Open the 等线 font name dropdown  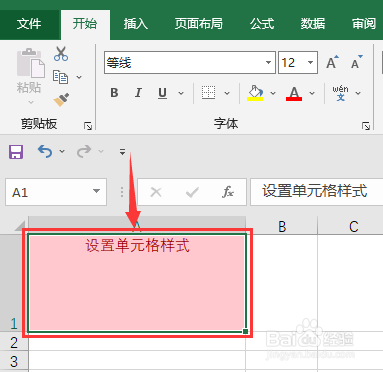click(x=268, y=62)
